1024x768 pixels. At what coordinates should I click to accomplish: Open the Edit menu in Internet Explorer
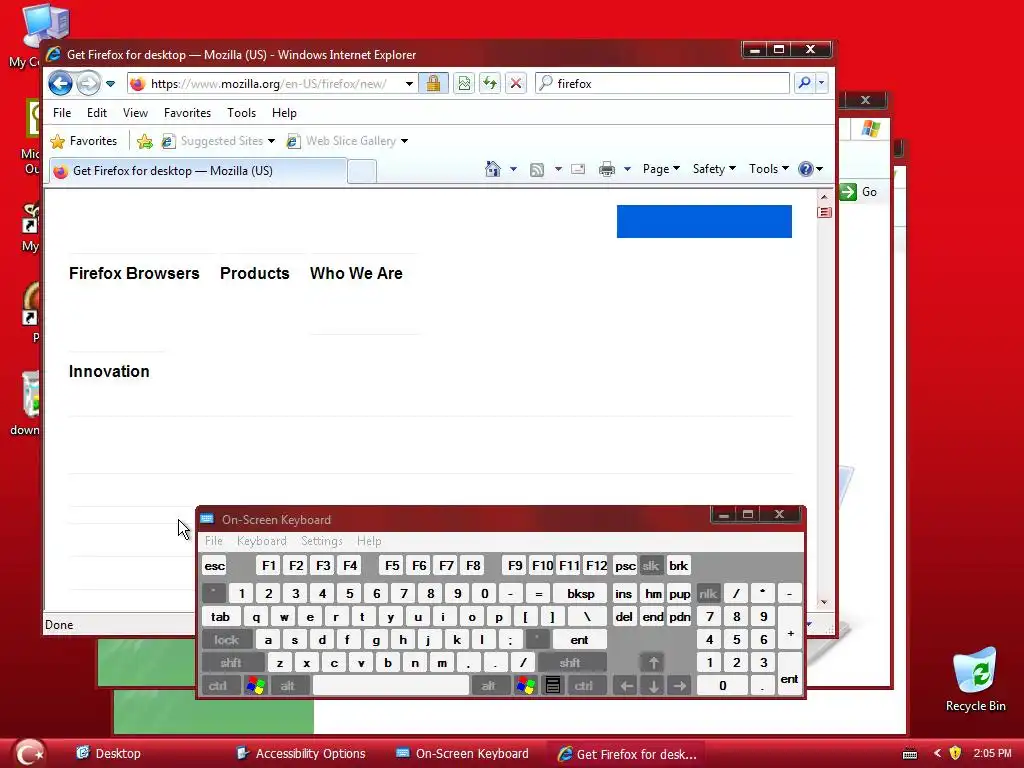[x=97, y=113]
